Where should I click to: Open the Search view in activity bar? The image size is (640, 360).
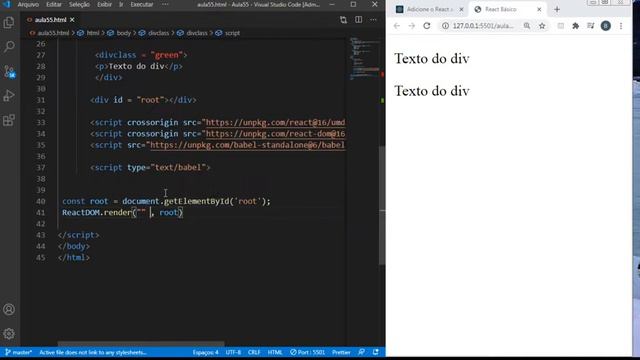pyautogui.click(x=9, y=47)
